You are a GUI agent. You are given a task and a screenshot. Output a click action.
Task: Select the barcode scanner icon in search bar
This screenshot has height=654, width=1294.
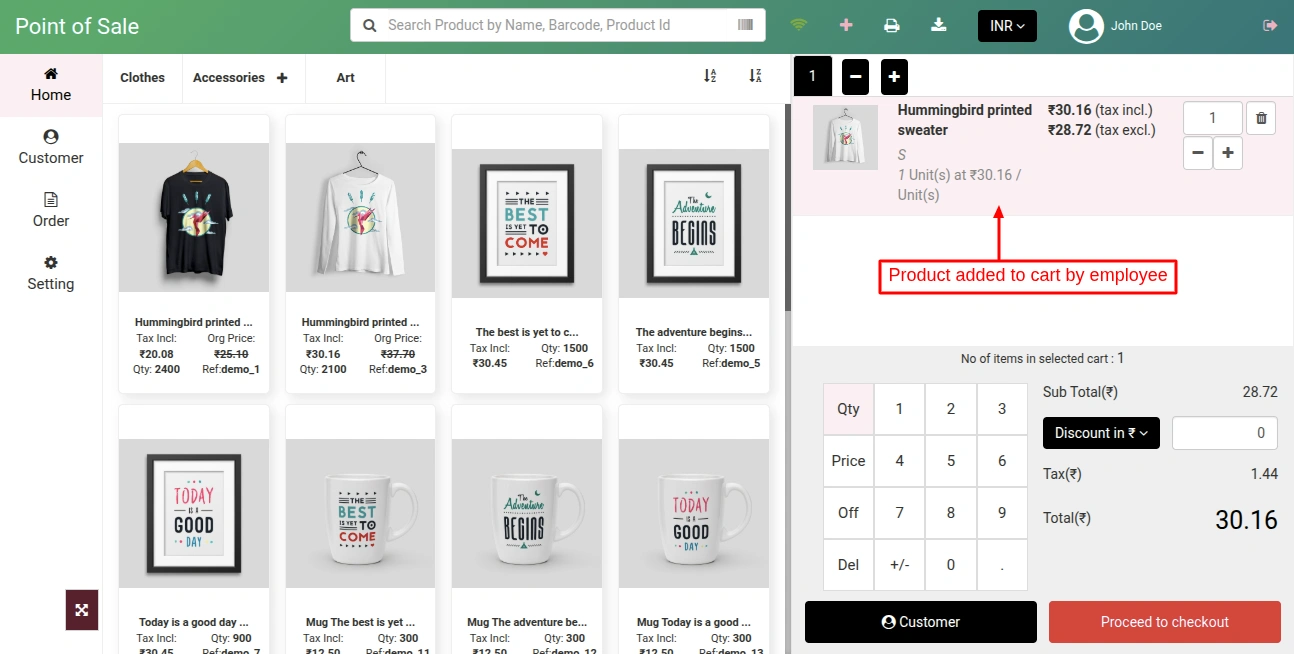(x=745, y=24)
